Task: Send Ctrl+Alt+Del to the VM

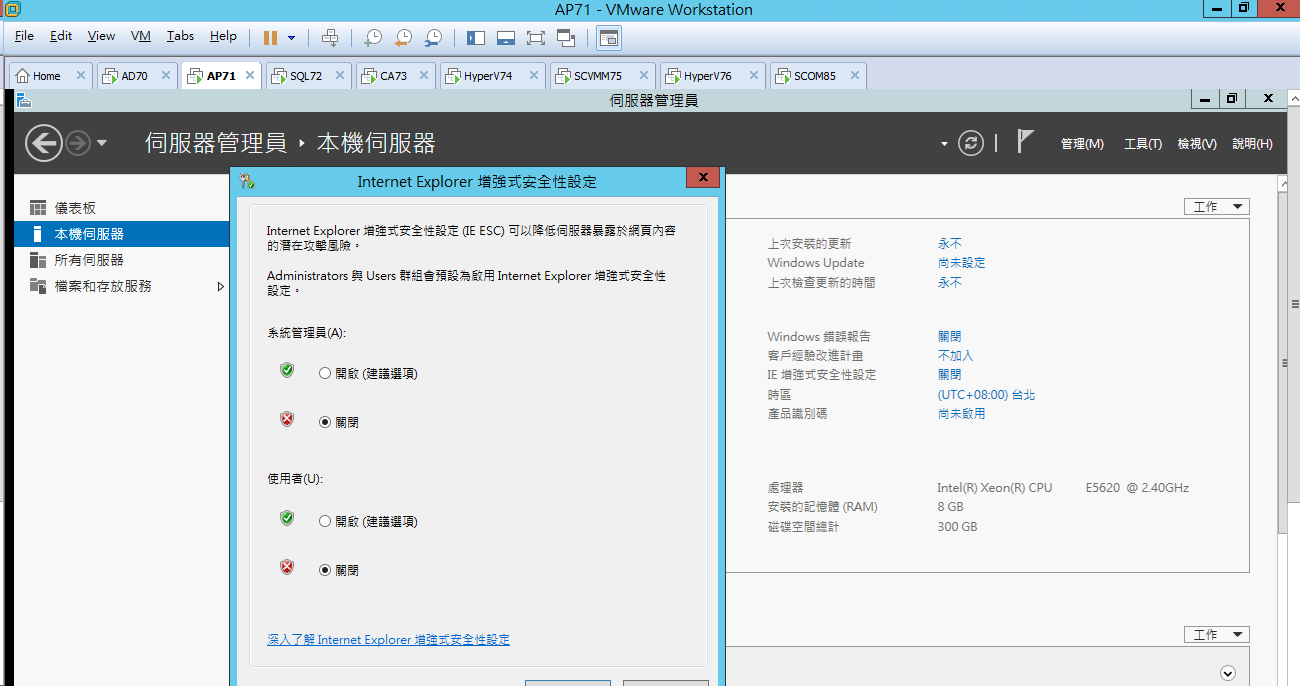Action: pyautogui.click(x=330, y=38)
